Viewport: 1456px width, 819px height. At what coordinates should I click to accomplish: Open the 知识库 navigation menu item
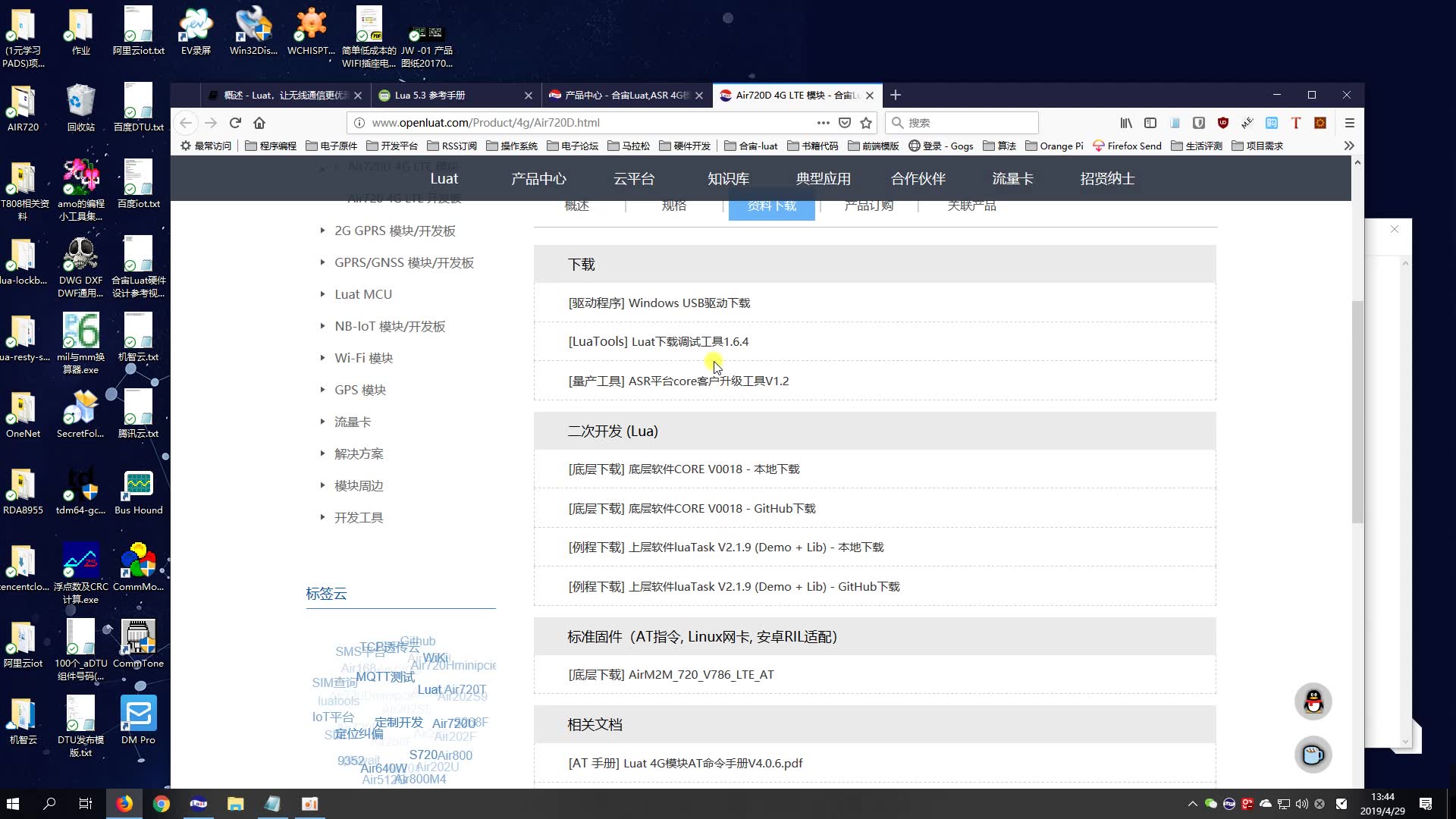[728, 179]
